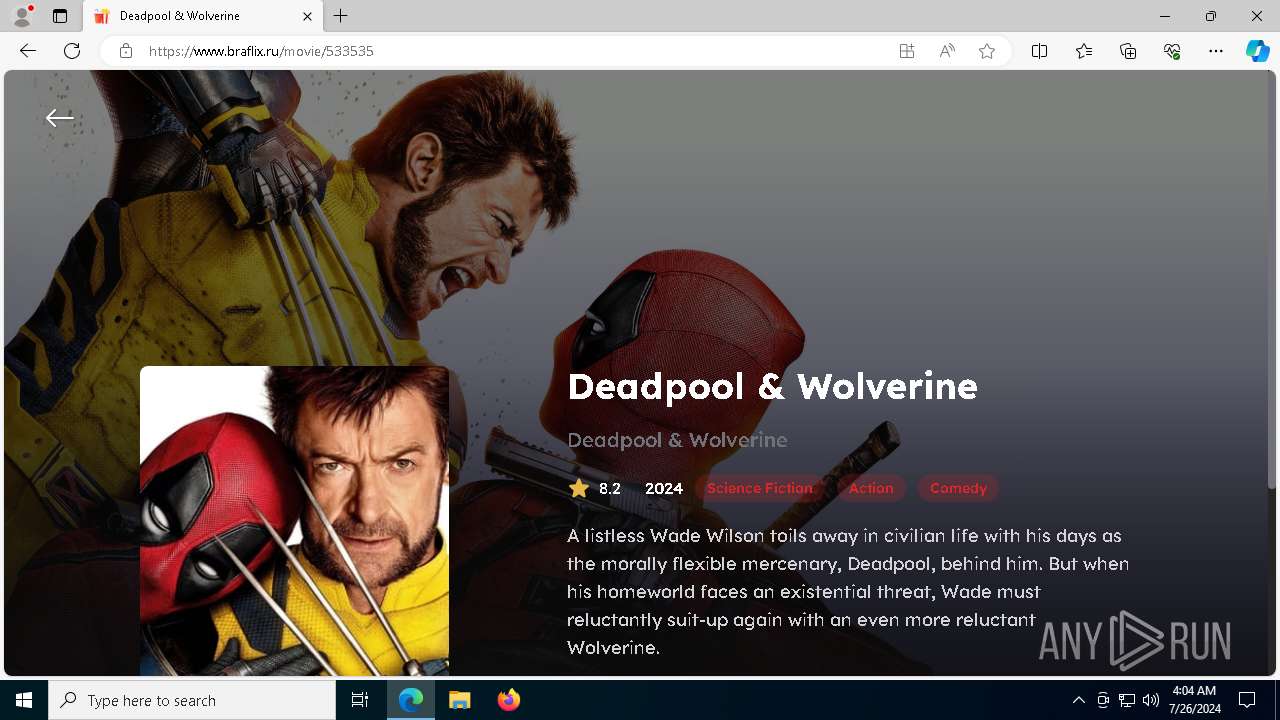Screen dimensions: 1280x720
Task: Open Task View on the taskbar
Action: coord(360,700)
